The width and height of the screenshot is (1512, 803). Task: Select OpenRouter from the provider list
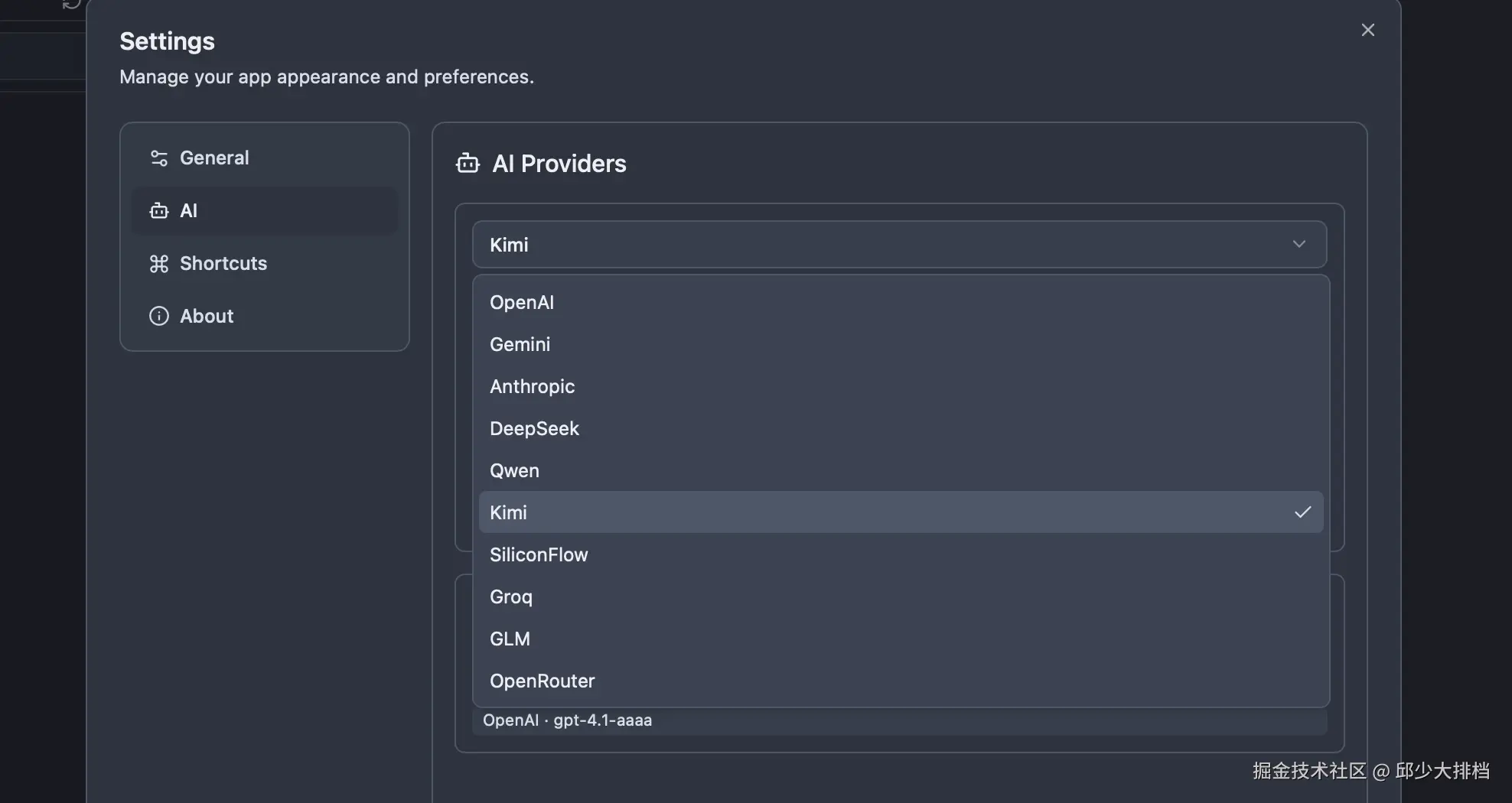click(x=543, y=681)
